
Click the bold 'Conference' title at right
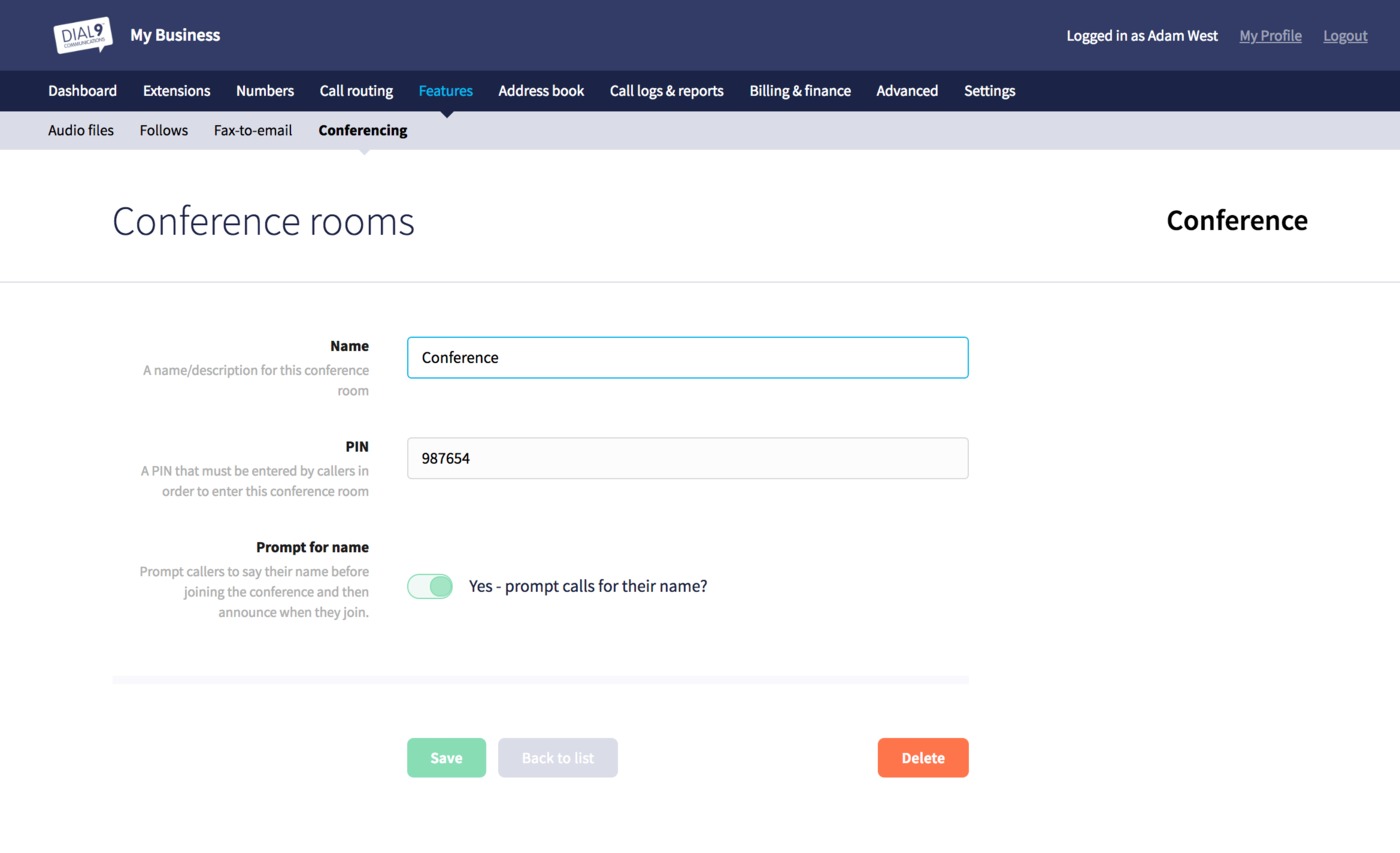click(x=1237, y=220)
